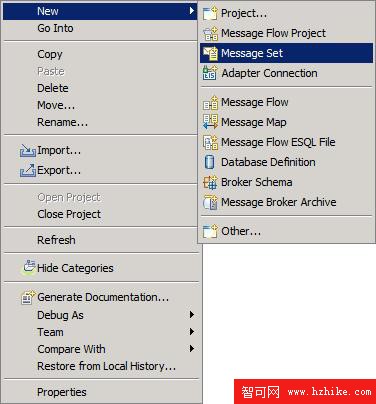Screen dimensions: 376x404
Task: Expand the Compare With submenu arrow
Action: coord(191,349)
